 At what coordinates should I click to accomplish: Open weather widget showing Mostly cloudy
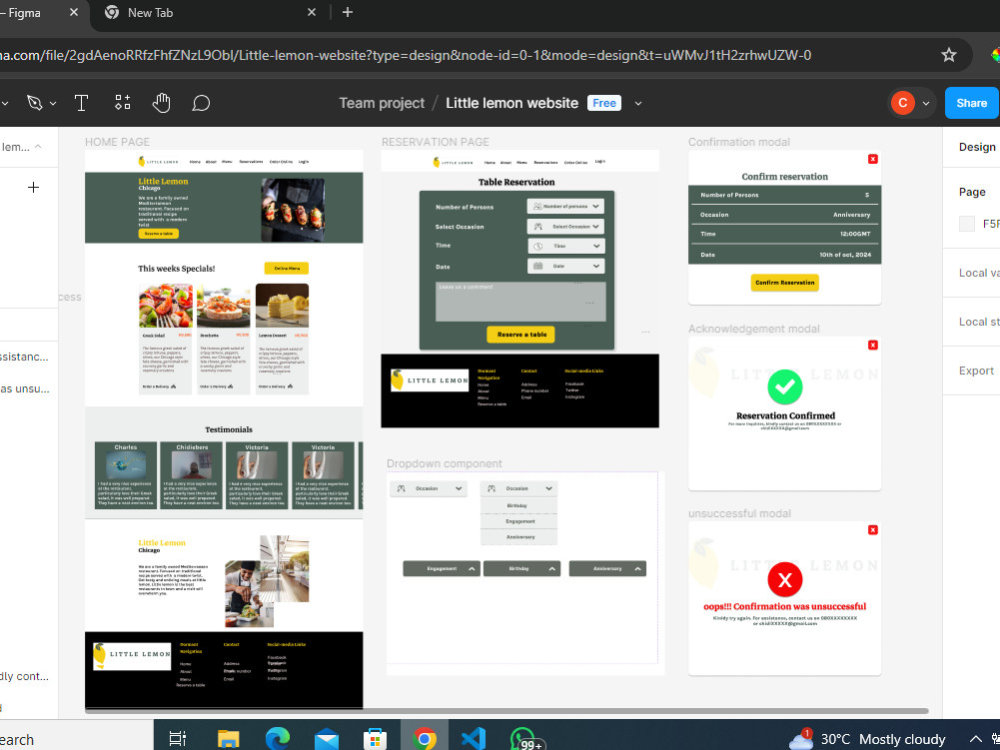click(x=867, y=739)
